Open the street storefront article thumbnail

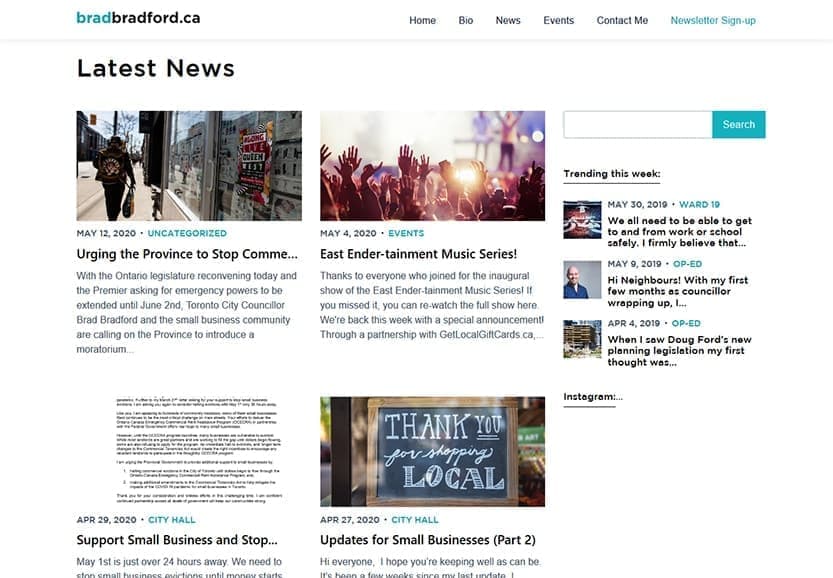(189, 165)
